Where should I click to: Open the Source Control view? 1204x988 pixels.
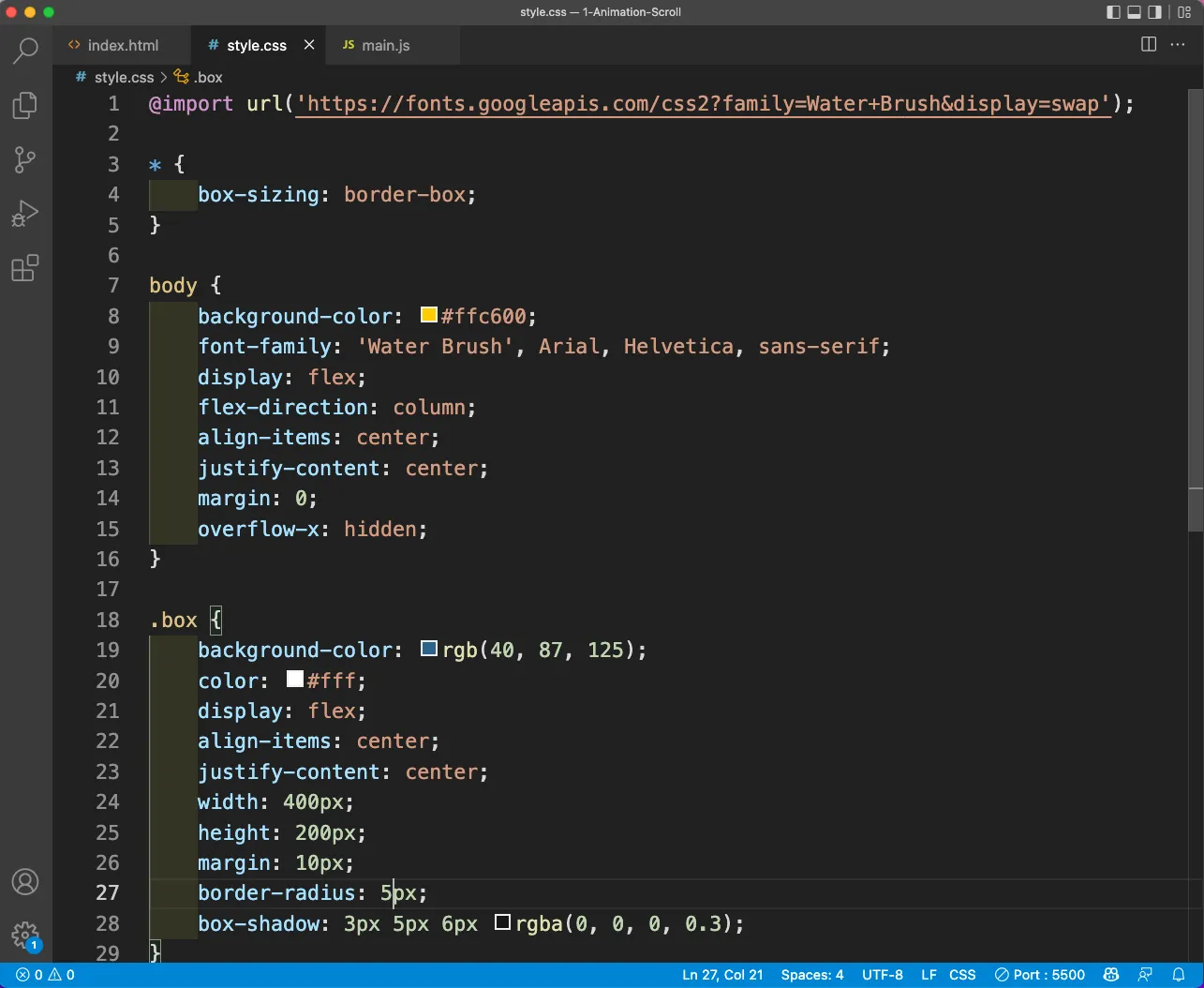[x=25, y=160]
